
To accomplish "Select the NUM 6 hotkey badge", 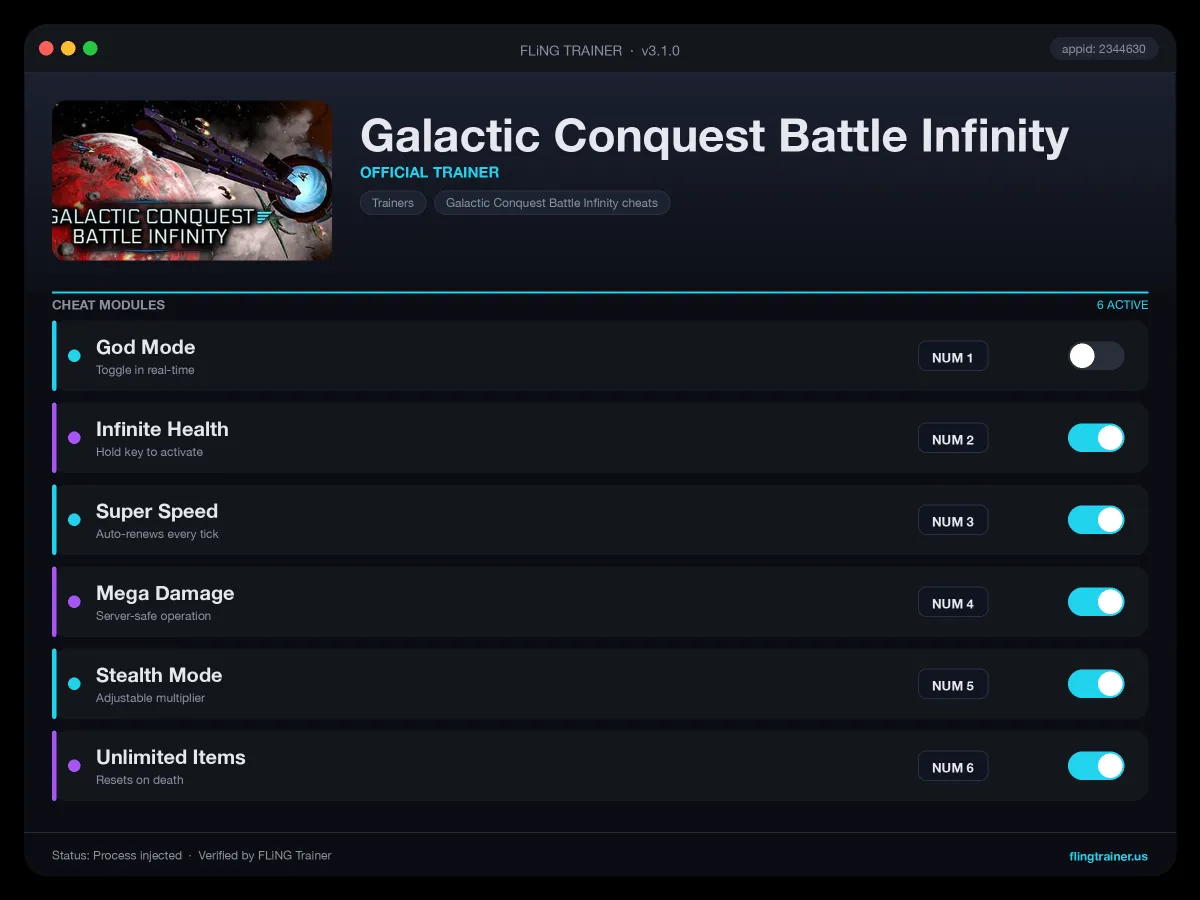I will 953,767.
